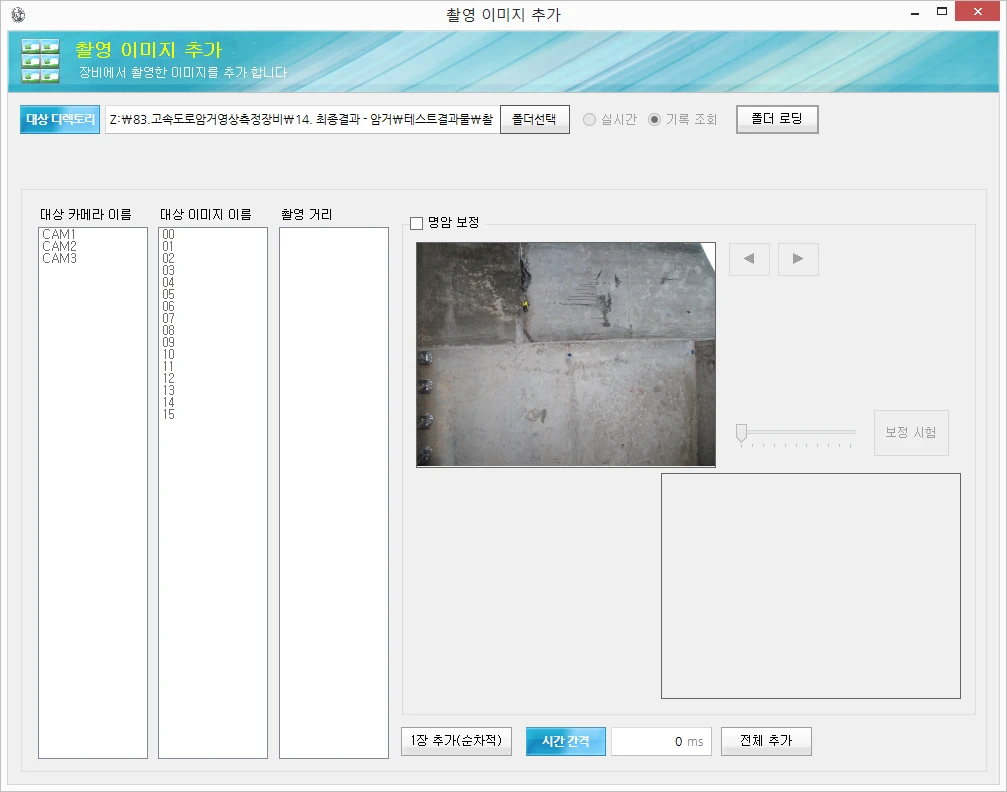Viewport: 1007px width, 792px height.
Task: Click the brightness correction slider handle
Action: pos(741,433)
